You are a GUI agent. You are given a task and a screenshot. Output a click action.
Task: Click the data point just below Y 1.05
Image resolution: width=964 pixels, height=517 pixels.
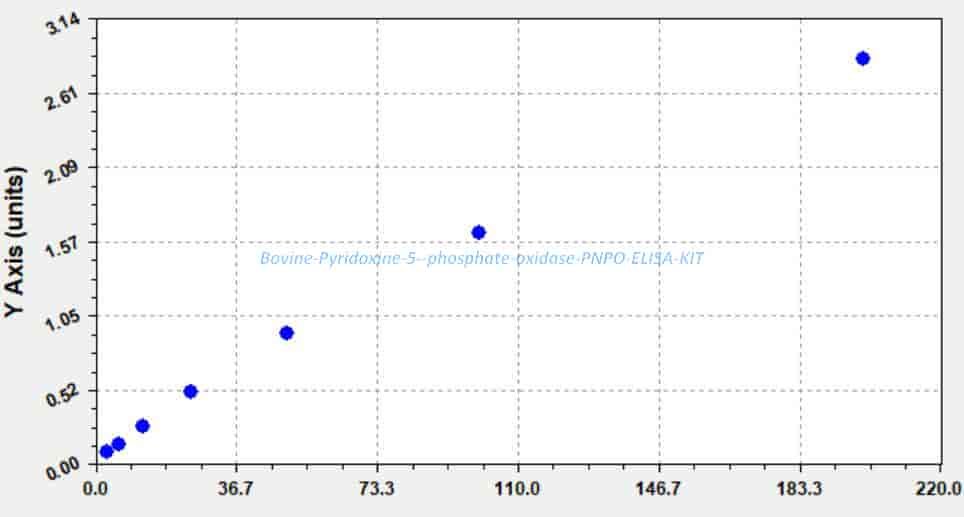[x=286, y=333]
